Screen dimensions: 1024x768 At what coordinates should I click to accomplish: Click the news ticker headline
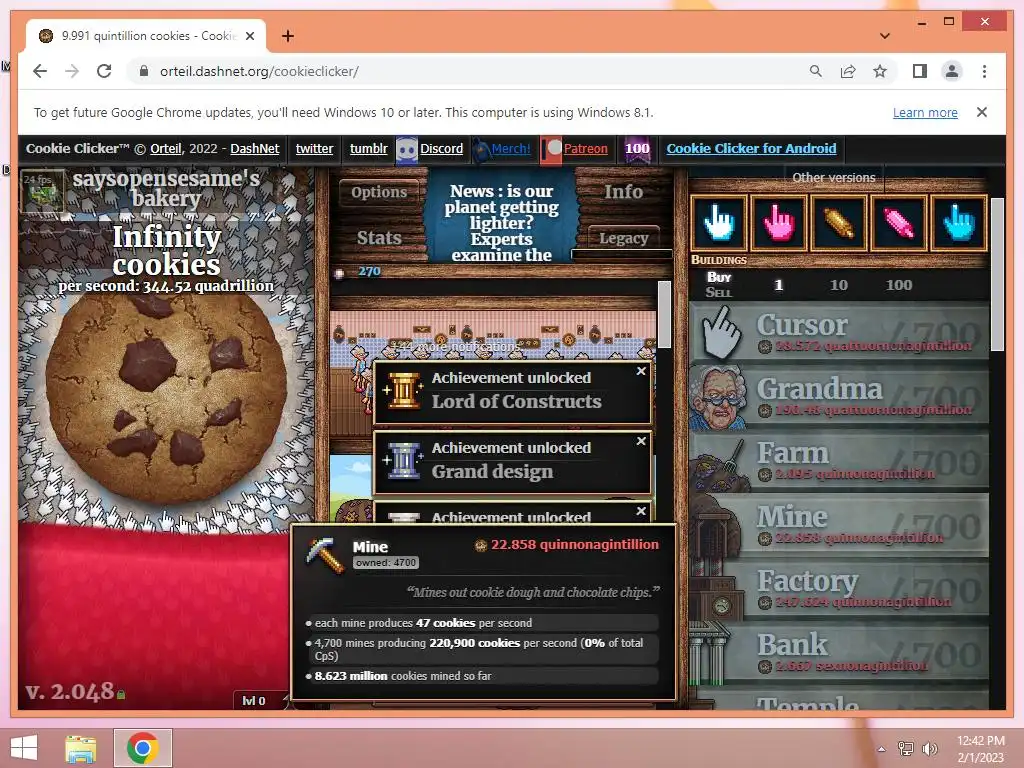[502, 223]
